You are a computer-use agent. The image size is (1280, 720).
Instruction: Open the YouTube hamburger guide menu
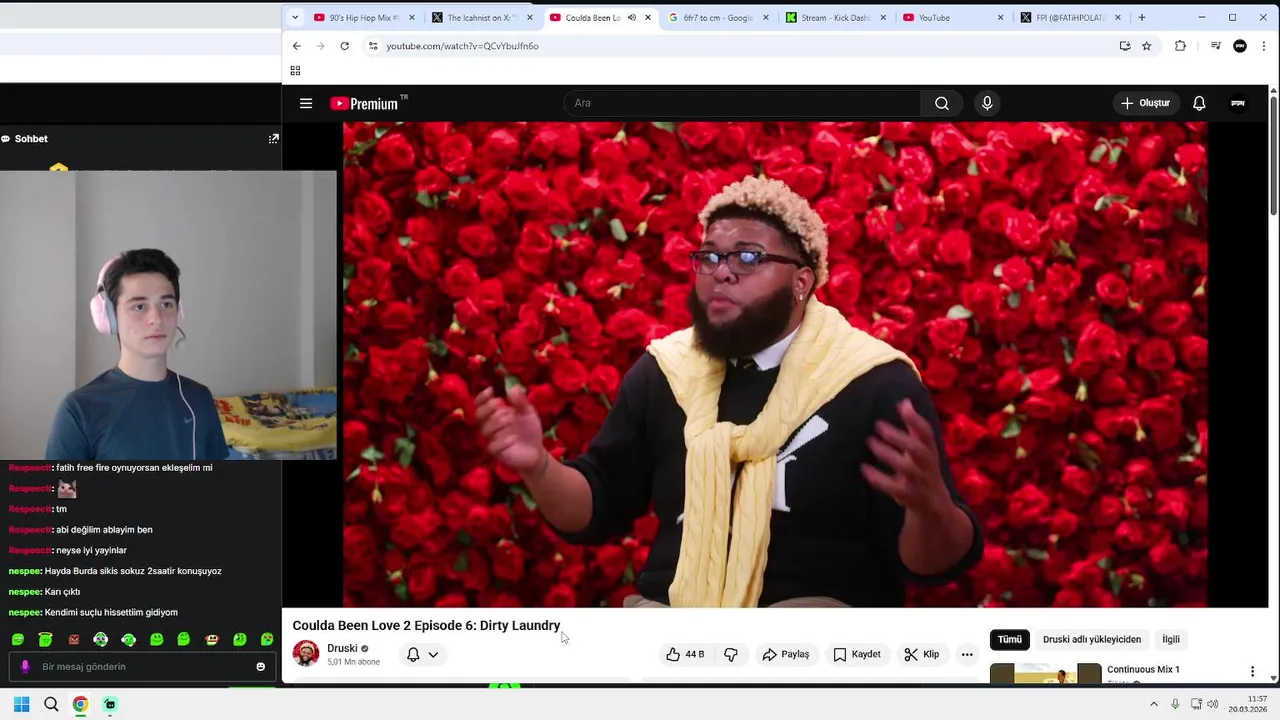tap(306, 103)
